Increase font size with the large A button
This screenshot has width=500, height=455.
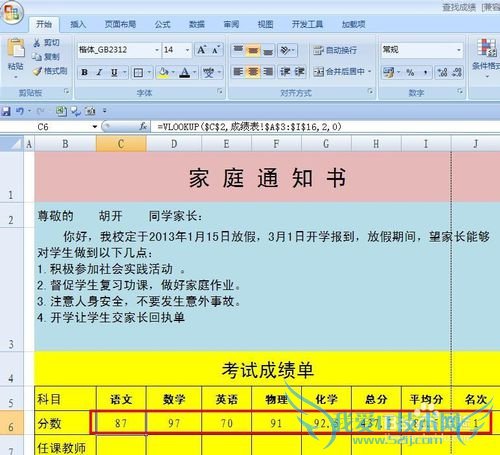(202, 50)
